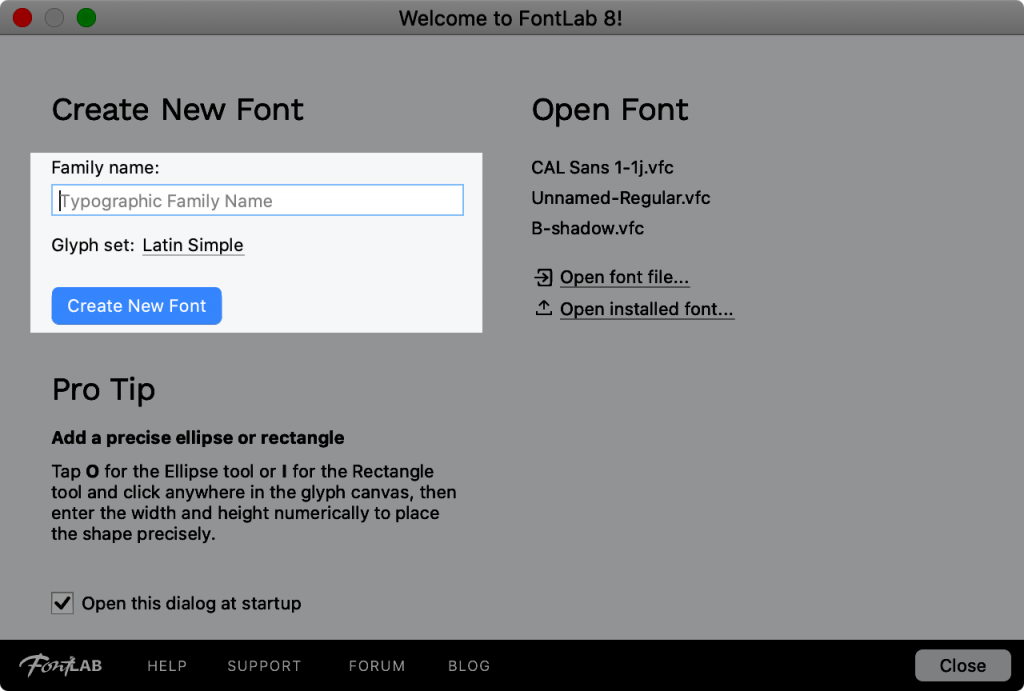Close the window with the red button

point(23,18)
